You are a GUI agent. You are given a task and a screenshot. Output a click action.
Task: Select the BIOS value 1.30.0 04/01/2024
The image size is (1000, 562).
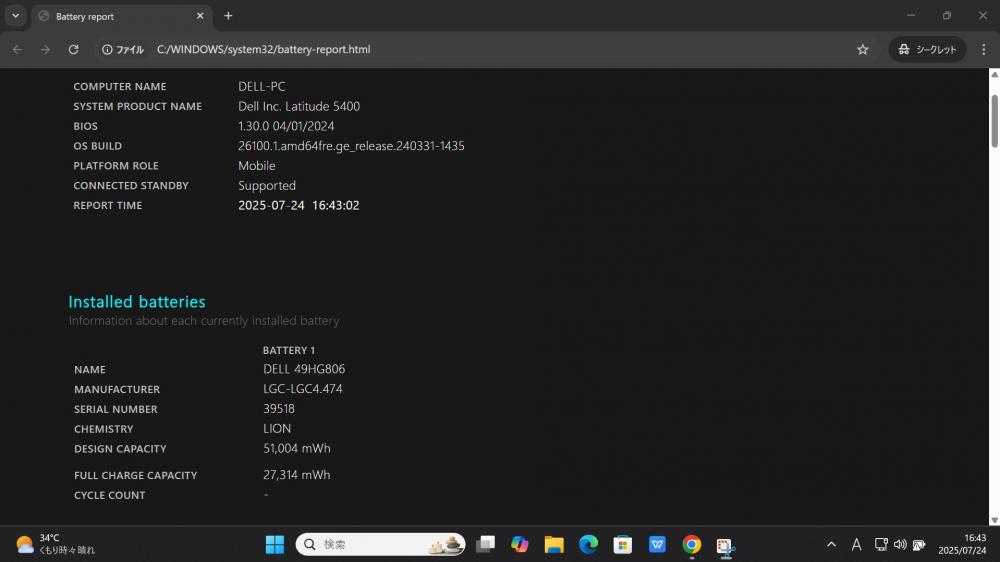tap(286, 126)
